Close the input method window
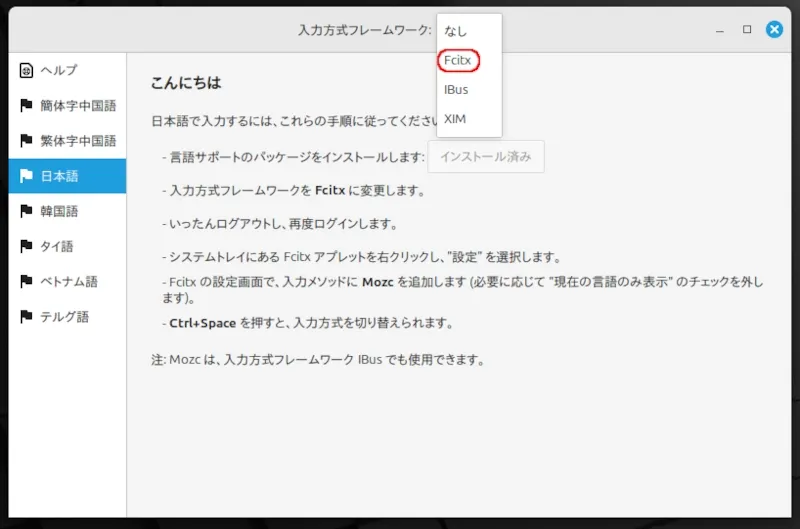This screenshot has height=529, width=800. coord(774,30)
